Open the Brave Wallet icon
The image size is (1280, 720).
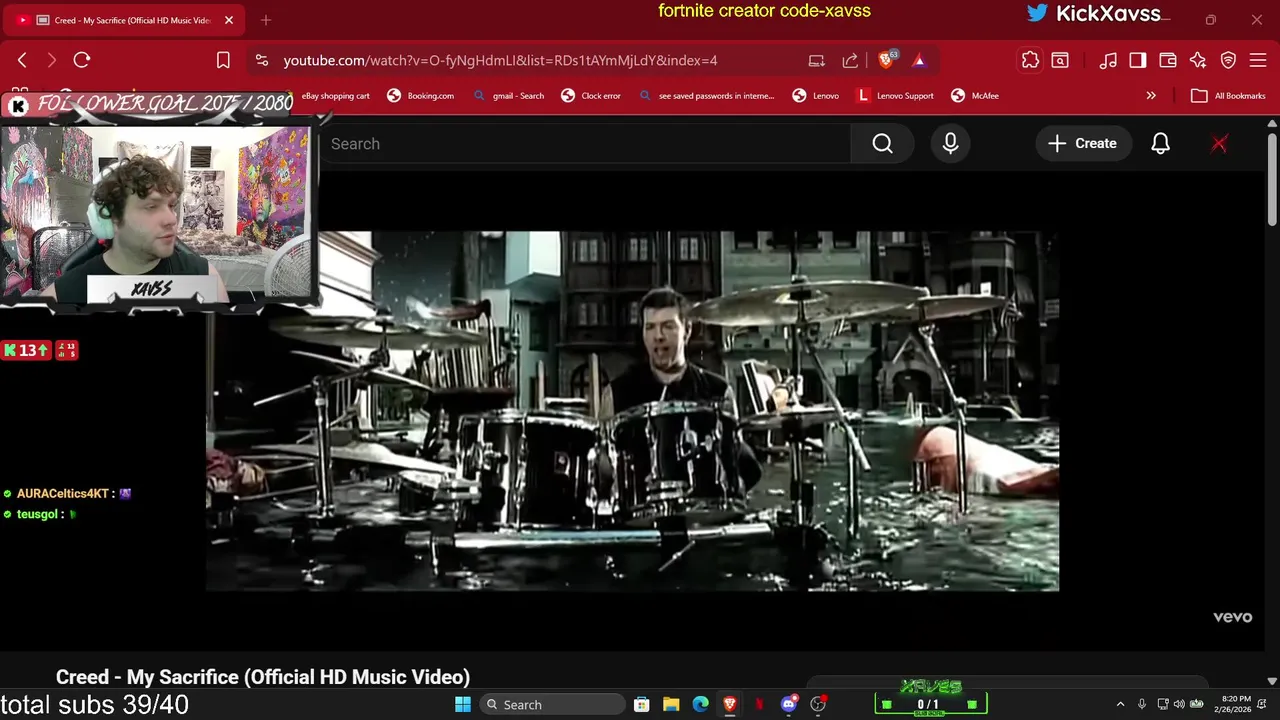(x=1168, y=60)
